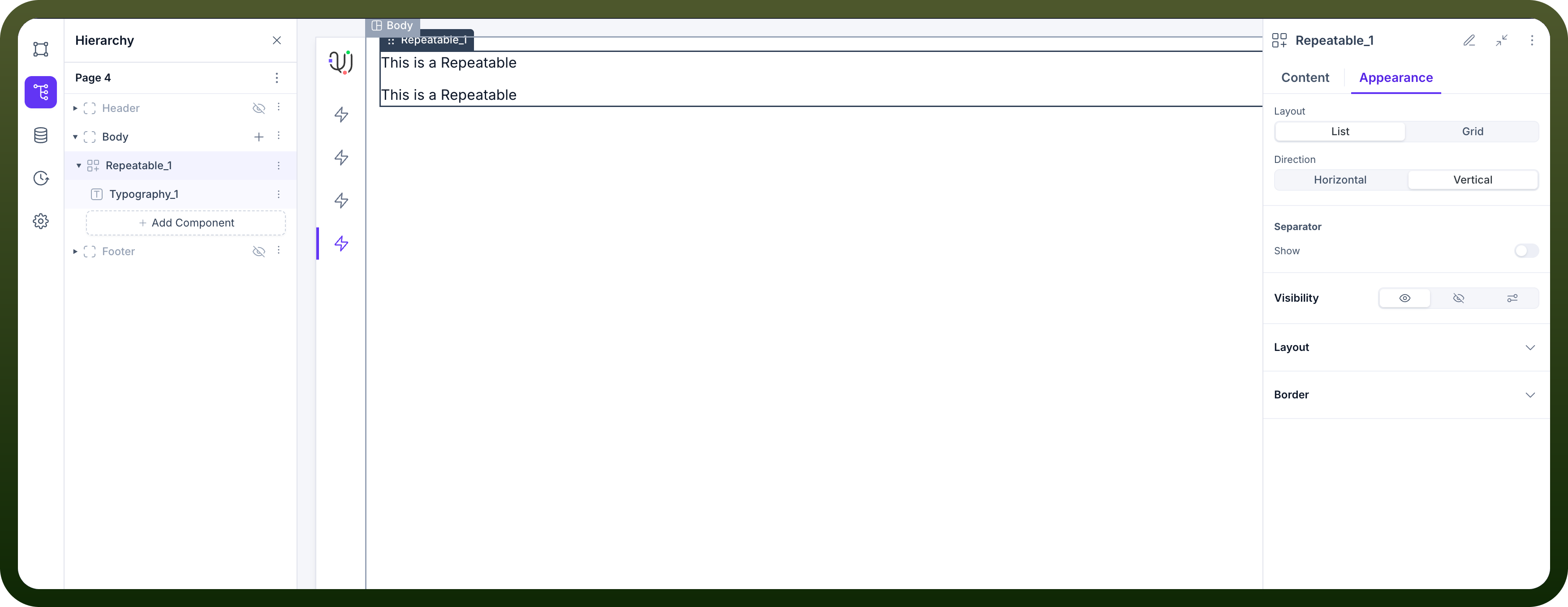The width and height of the screenshot is (1568, 607).
Task: Toggle the Separator Show switch
Action: click(x=1527, y=251)
